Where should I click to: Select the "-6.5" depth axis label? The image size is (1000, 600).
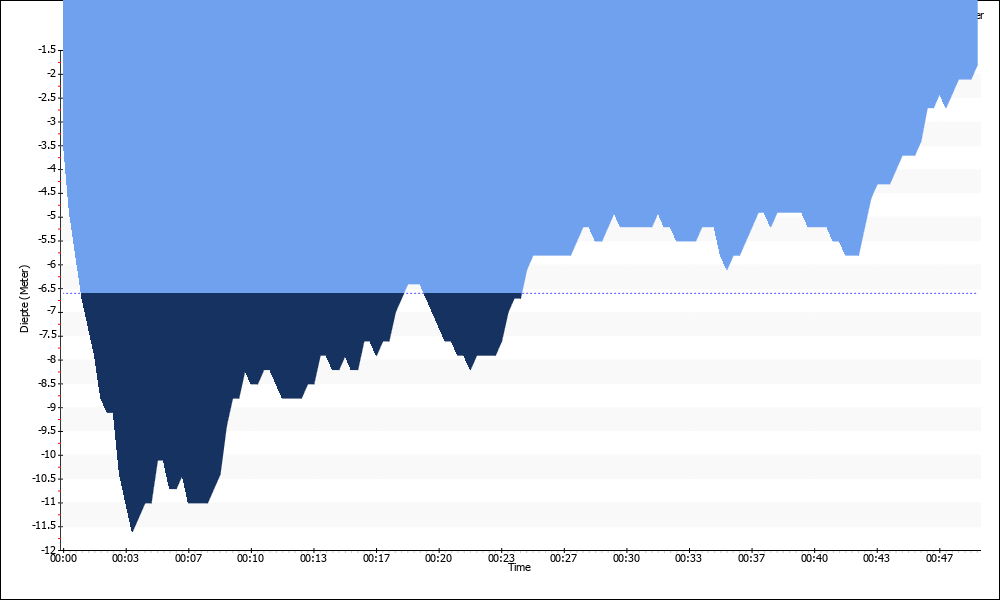pos(47,288)
